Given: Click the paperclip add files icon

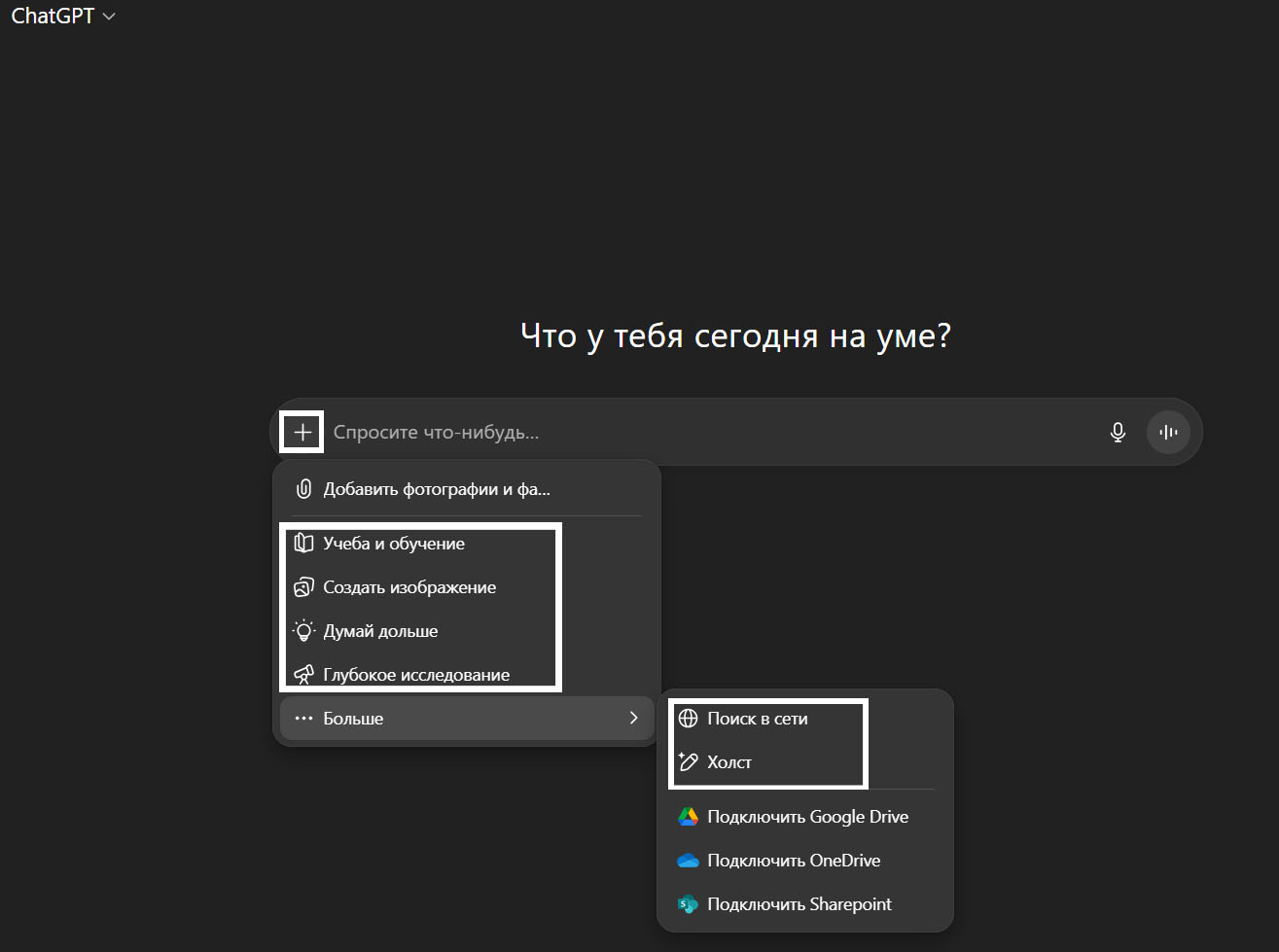Looking at the screenshot, I should (303, 489).
